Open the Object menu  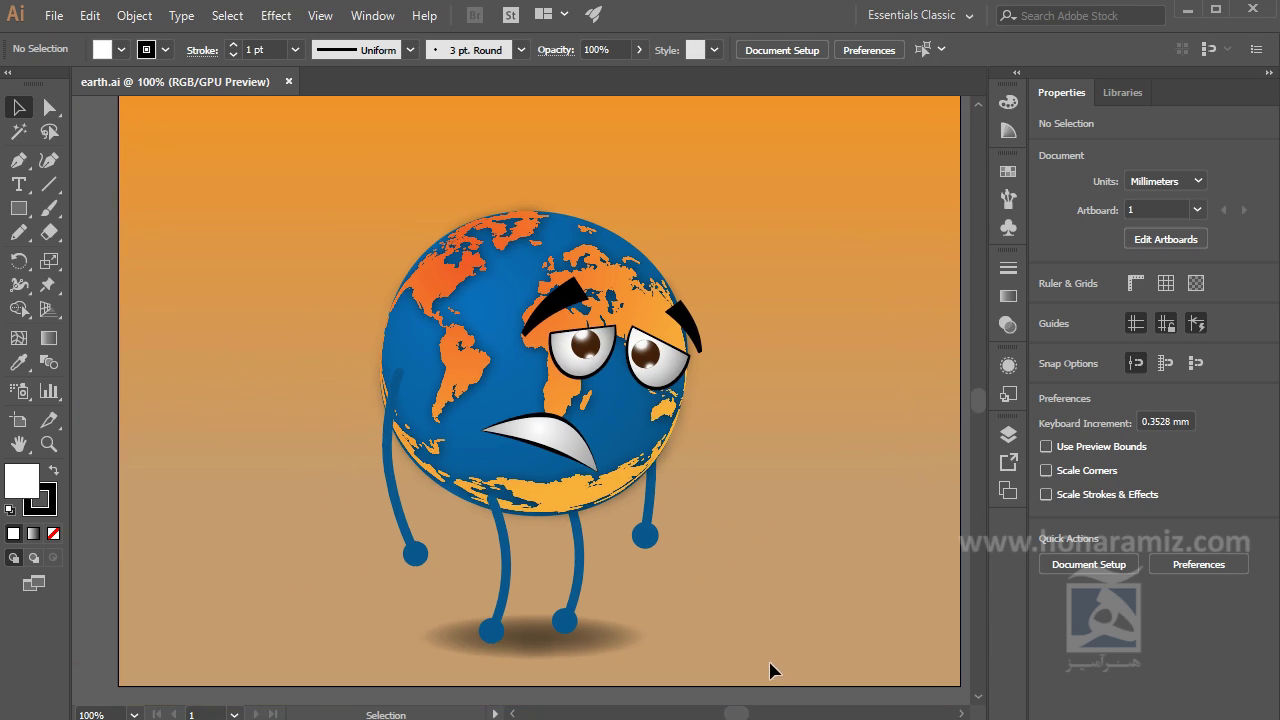[x=134, y=16]
